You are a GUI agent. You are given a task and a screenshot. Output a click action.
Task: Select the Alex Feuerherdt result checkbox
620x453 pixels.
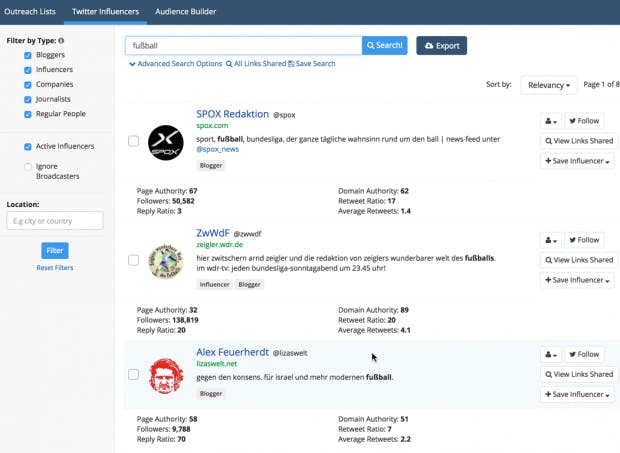(134, 374)
